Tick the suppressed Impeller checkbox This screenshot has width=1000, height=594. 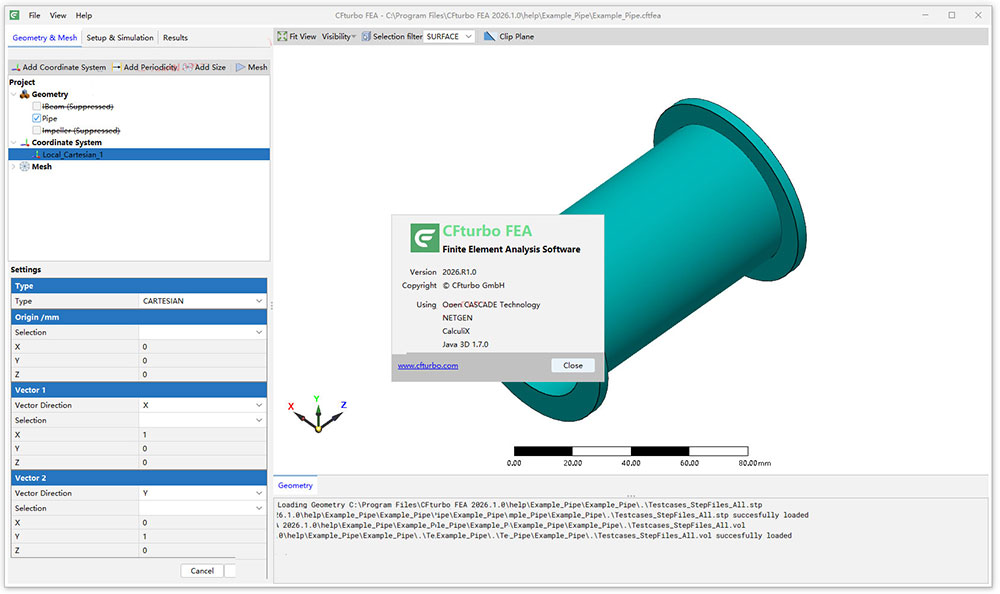click(37, 130)
